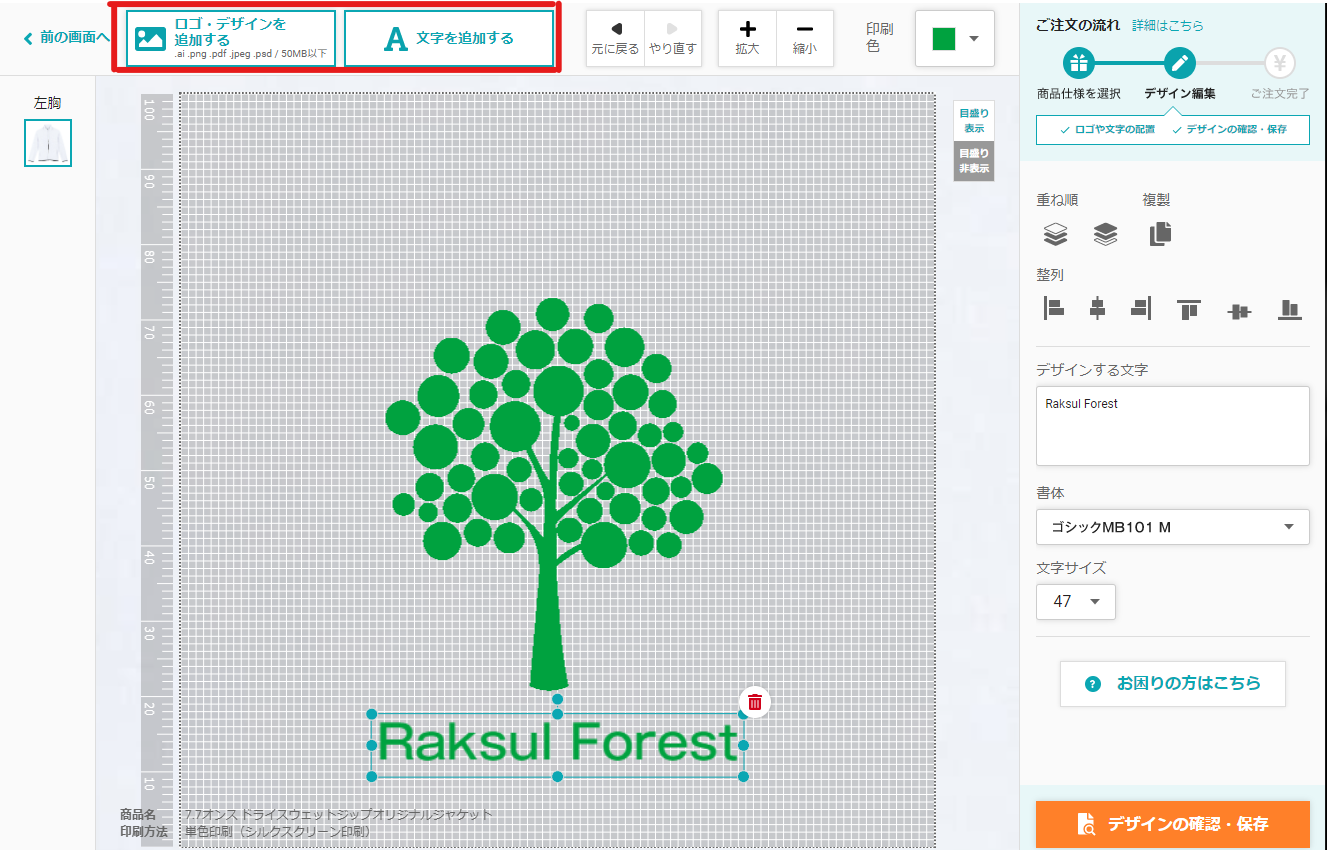Image resolution: width=1327 pixels, height=850 pixels.
Task: Undo with 元に戻る button
Action: (615, 39)
